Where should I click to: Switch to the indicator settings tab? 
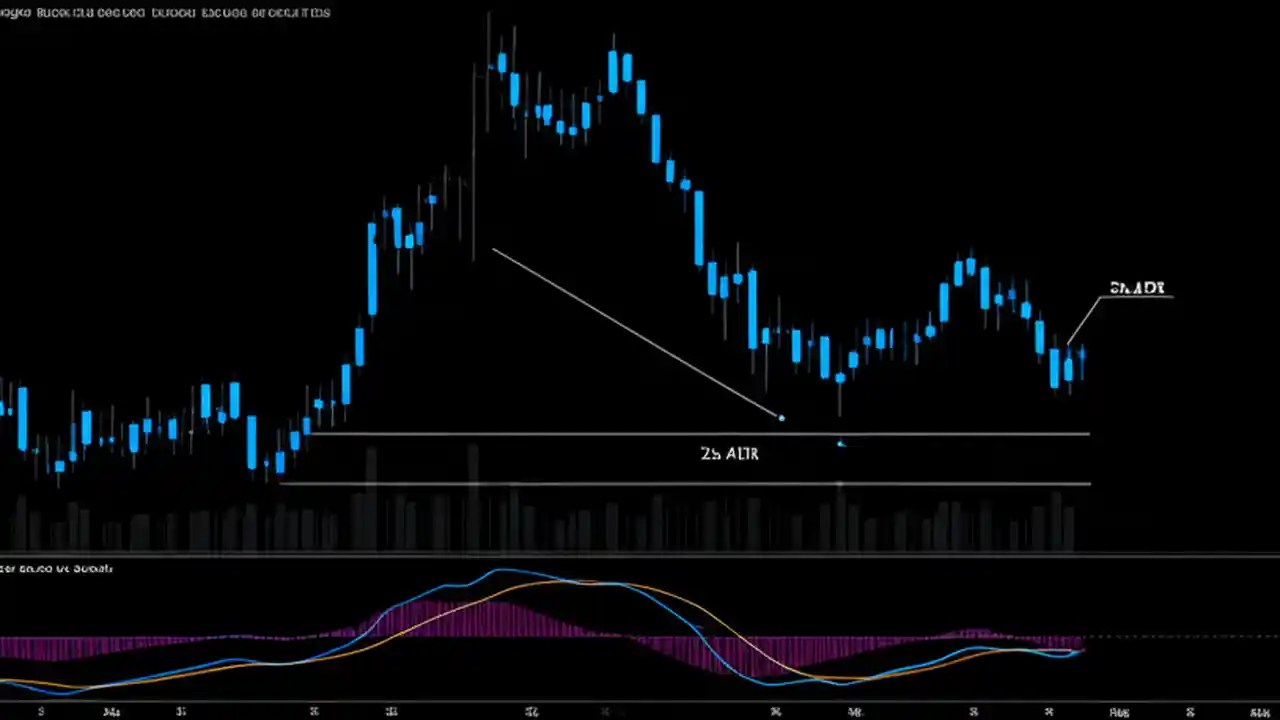coord(57,568)
